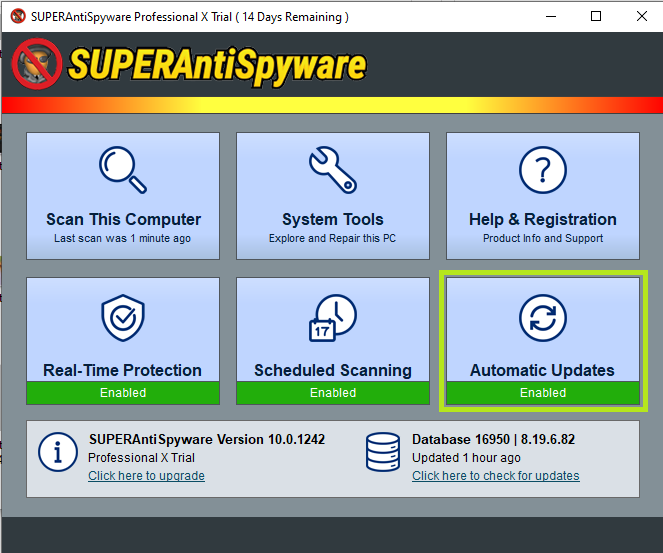
Task: Click the database stack icon
Action: (x=383, y=452)
